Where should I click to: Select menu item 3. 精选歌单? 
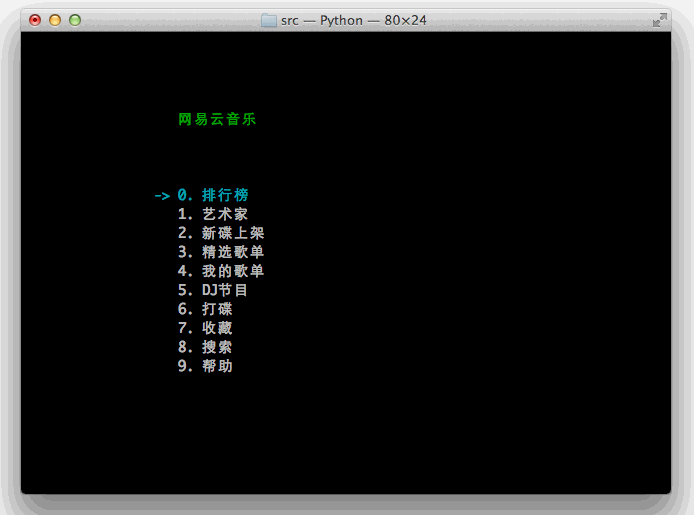(x=221, y=252)
